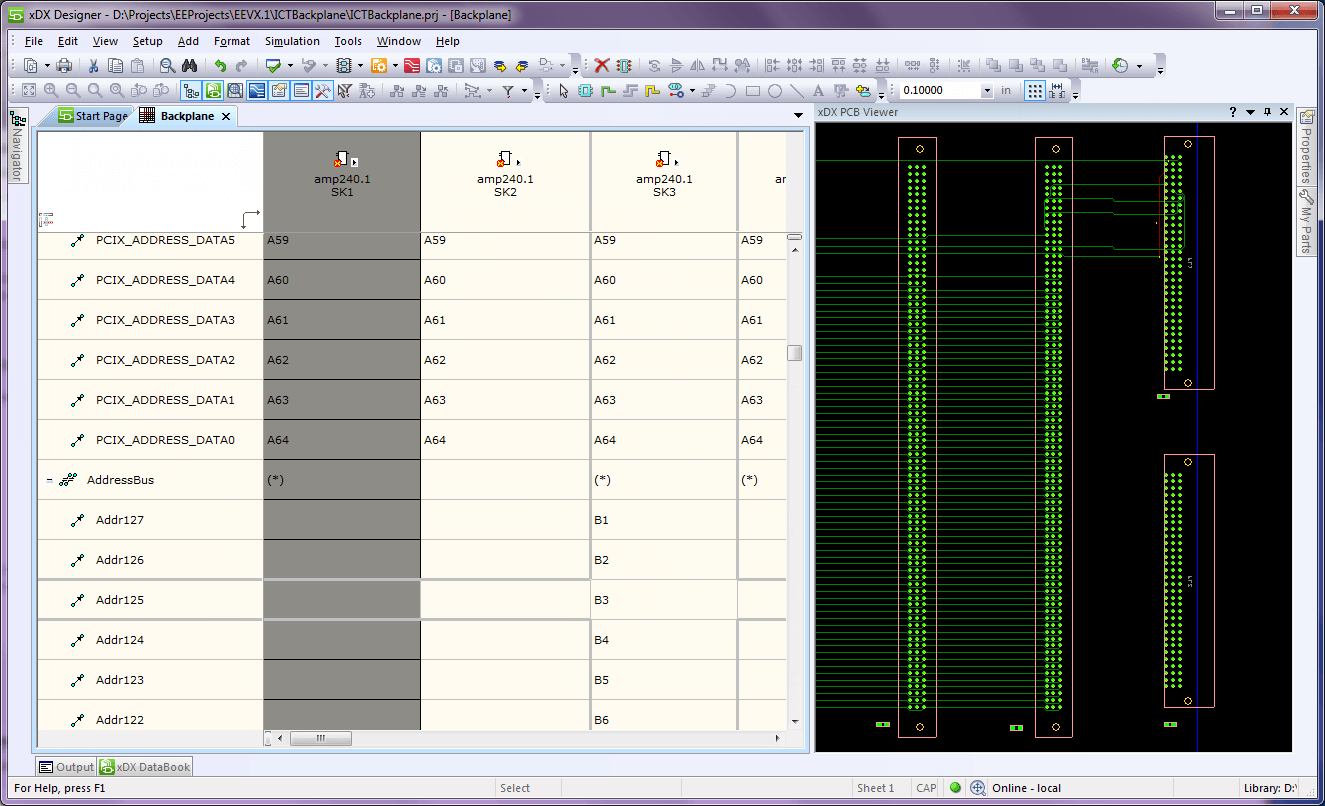The image size is (1325, 806).
Task: Print the Backplane document
Action: 62,65
